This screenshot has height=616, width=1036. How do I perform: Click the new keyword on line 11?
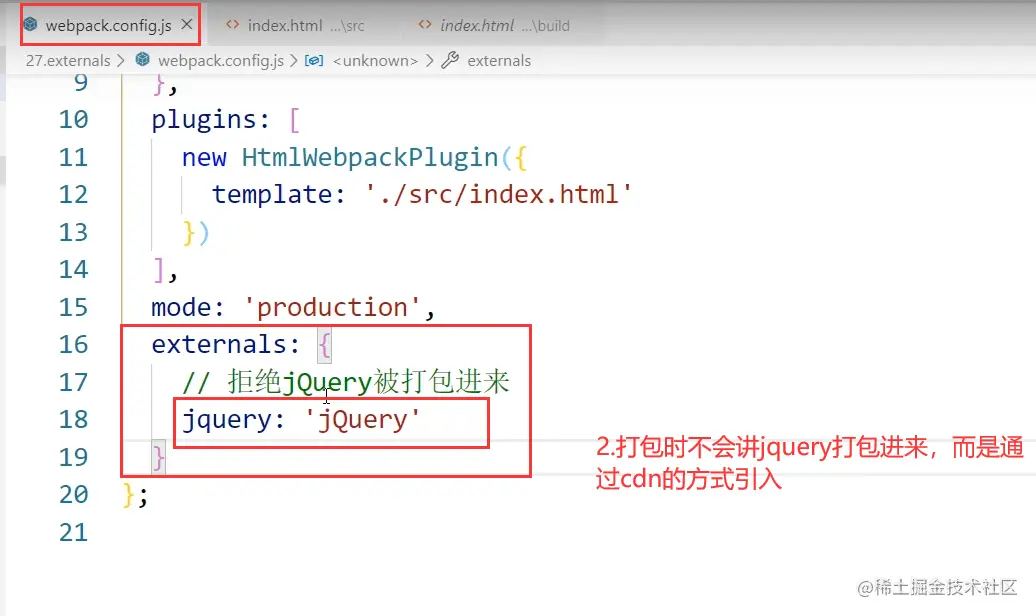click(x=204, y=158)
